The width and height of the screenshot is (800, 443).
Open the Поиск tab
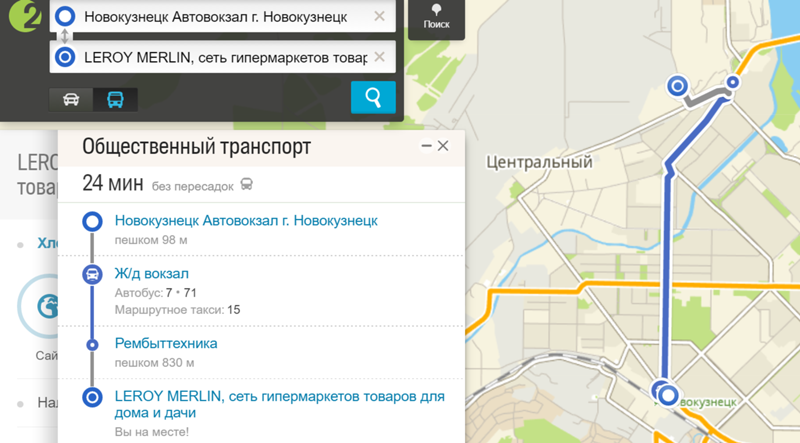point(436,17)
